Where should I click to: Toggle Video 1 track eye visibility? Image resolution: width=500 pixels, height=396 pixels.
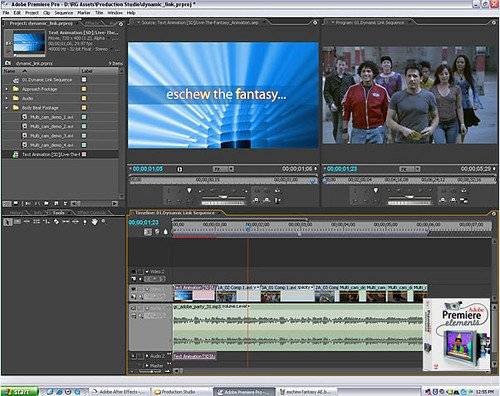pyautogui.click(x=134, y=289)
